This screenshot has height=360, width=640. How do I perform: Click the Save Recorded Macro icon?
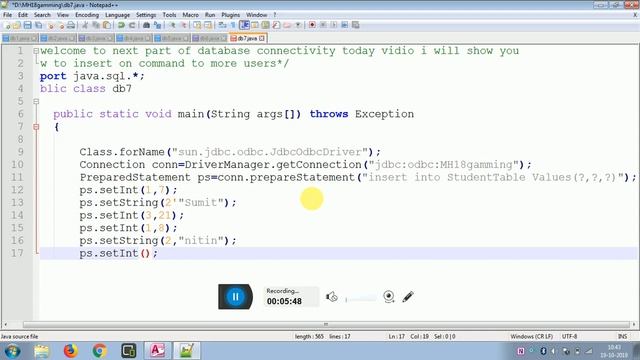(x=355, y=25)
